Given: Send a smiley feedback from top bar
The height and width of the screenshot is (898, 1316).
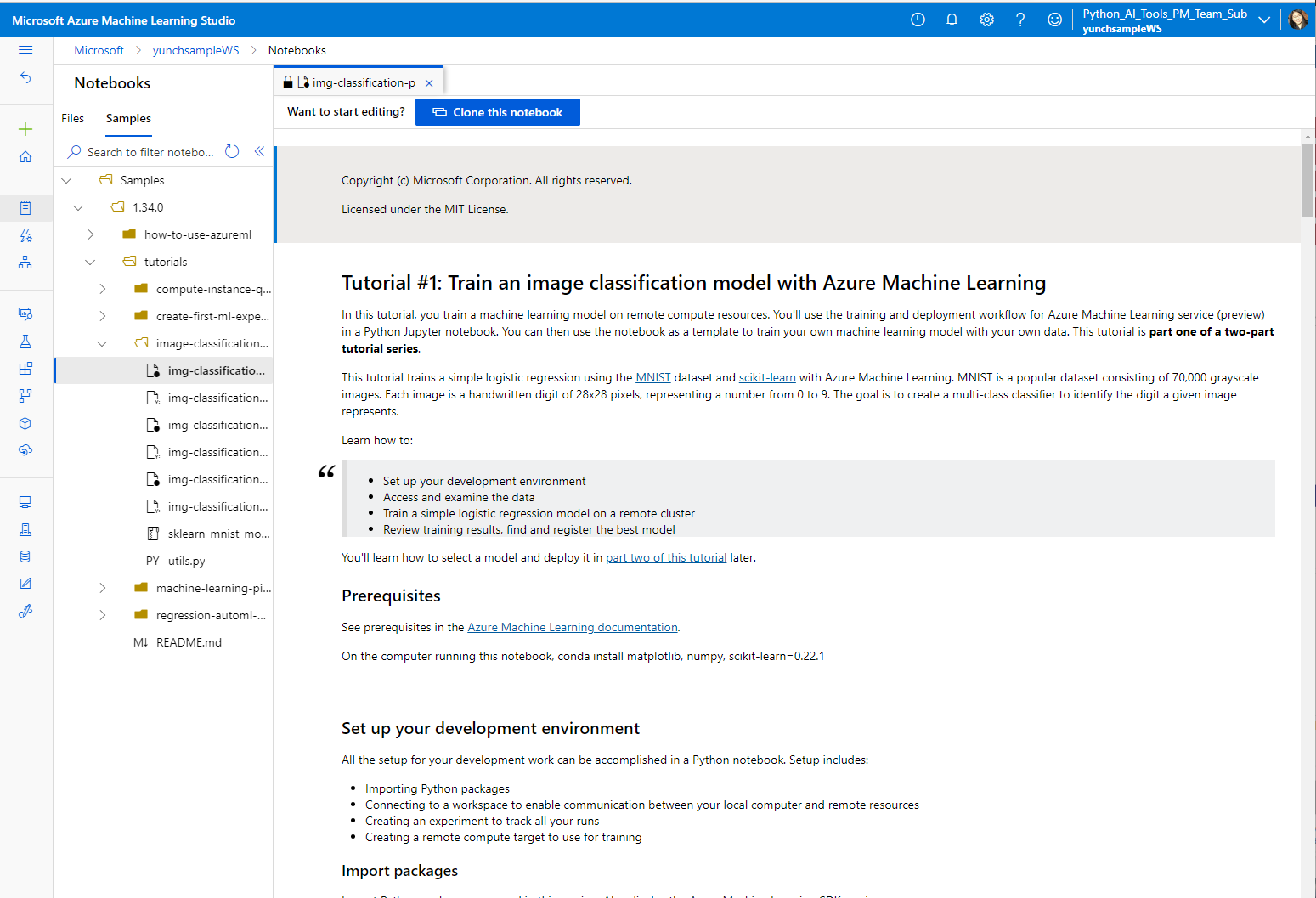Looking at the screenshot, I should click(1054, 19).
